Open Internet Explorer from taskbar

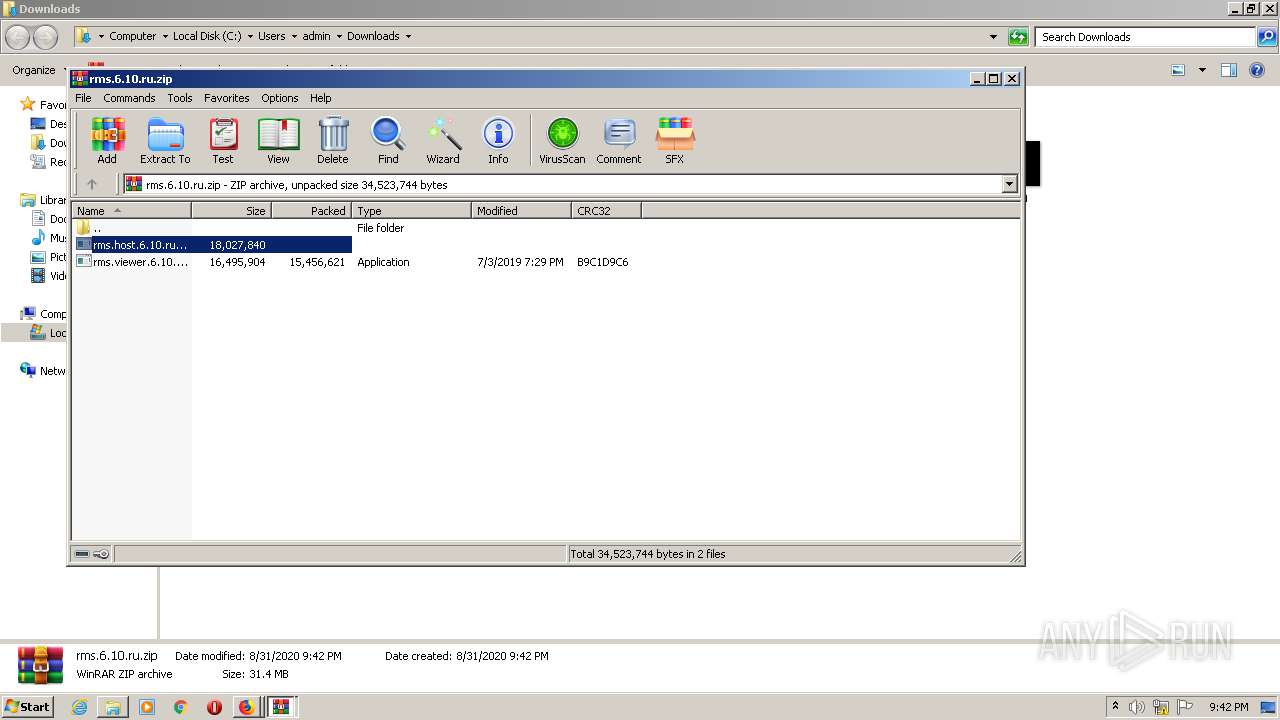point(80,707)
